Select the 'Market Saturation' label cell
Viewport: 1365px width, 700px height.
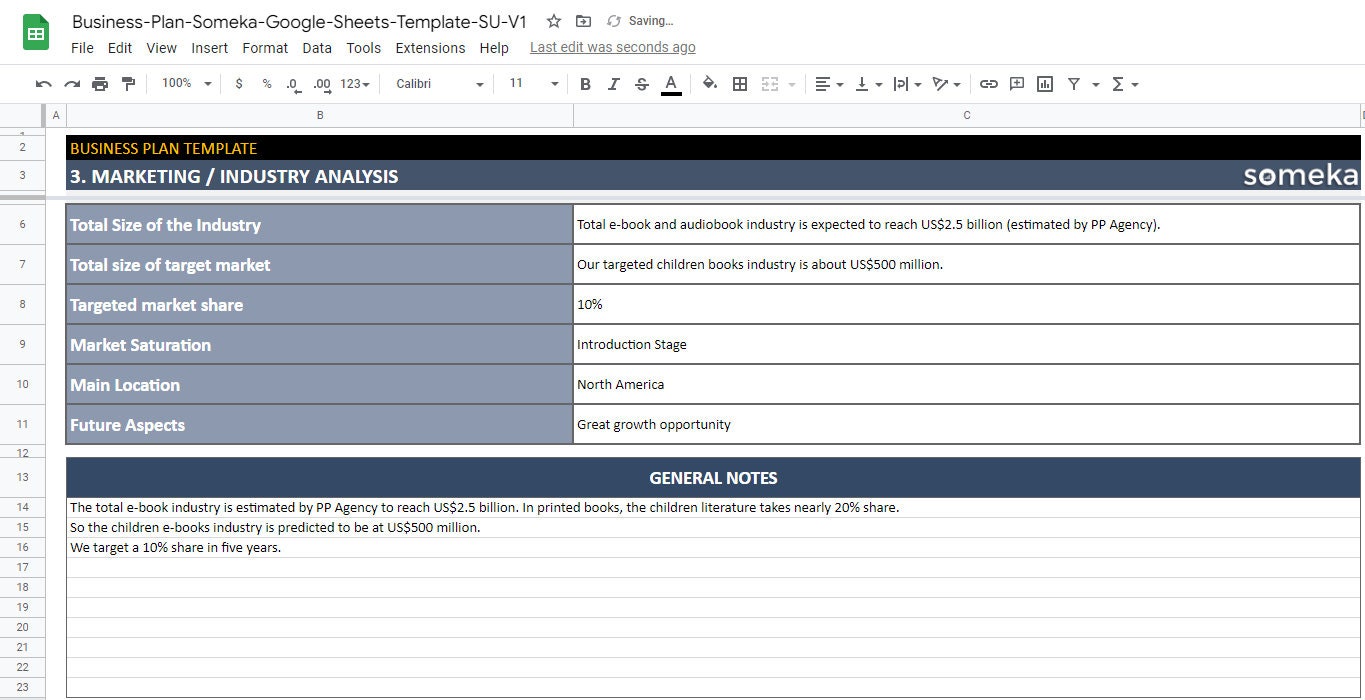pos(320,344)
